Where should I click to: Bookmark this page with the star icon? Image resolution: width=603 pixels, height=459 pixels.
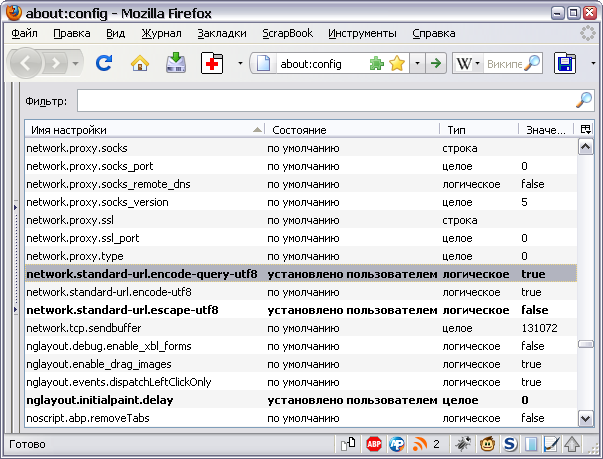397,63
